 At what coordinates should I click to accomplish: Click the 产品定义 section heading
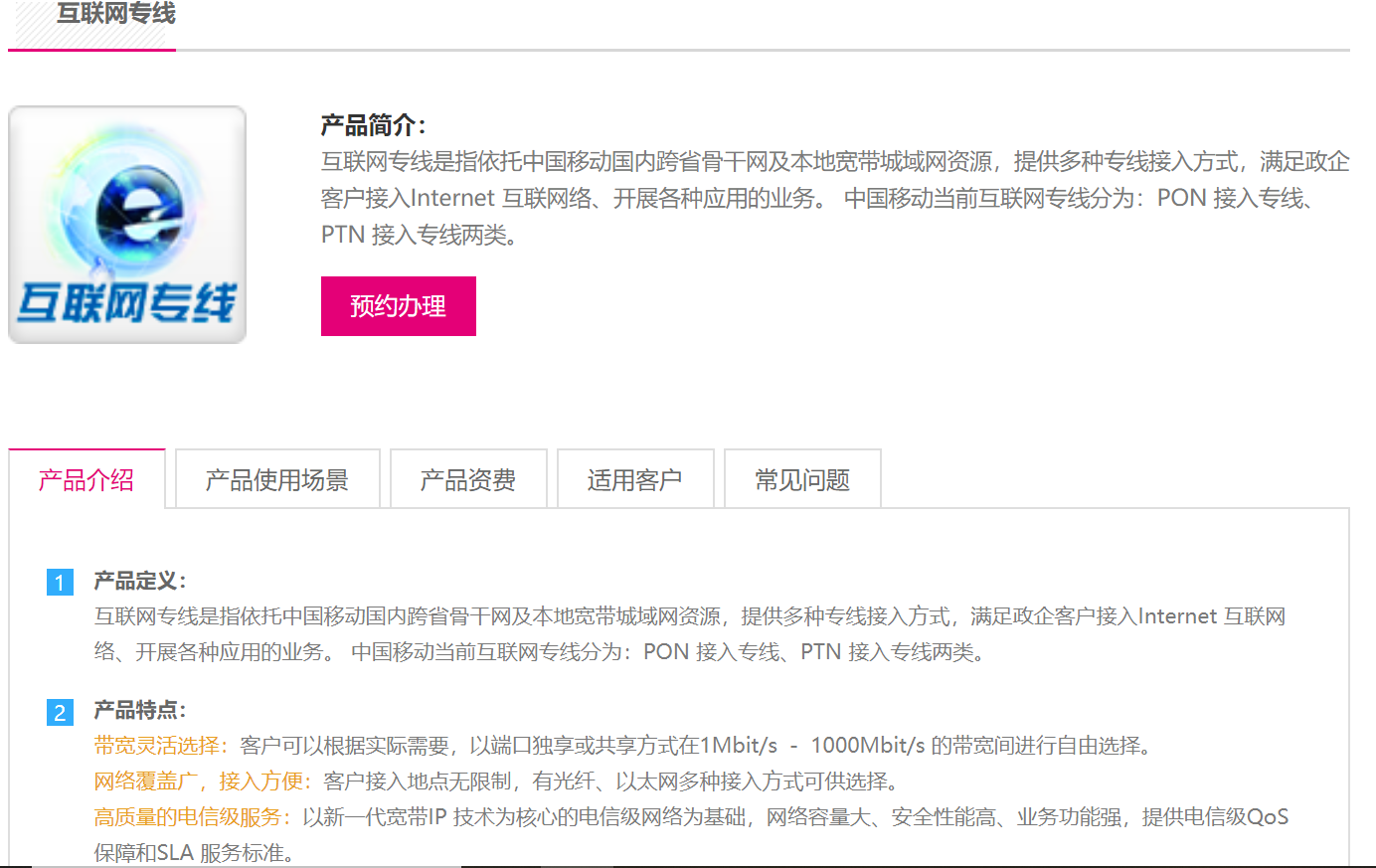(139, 581)
